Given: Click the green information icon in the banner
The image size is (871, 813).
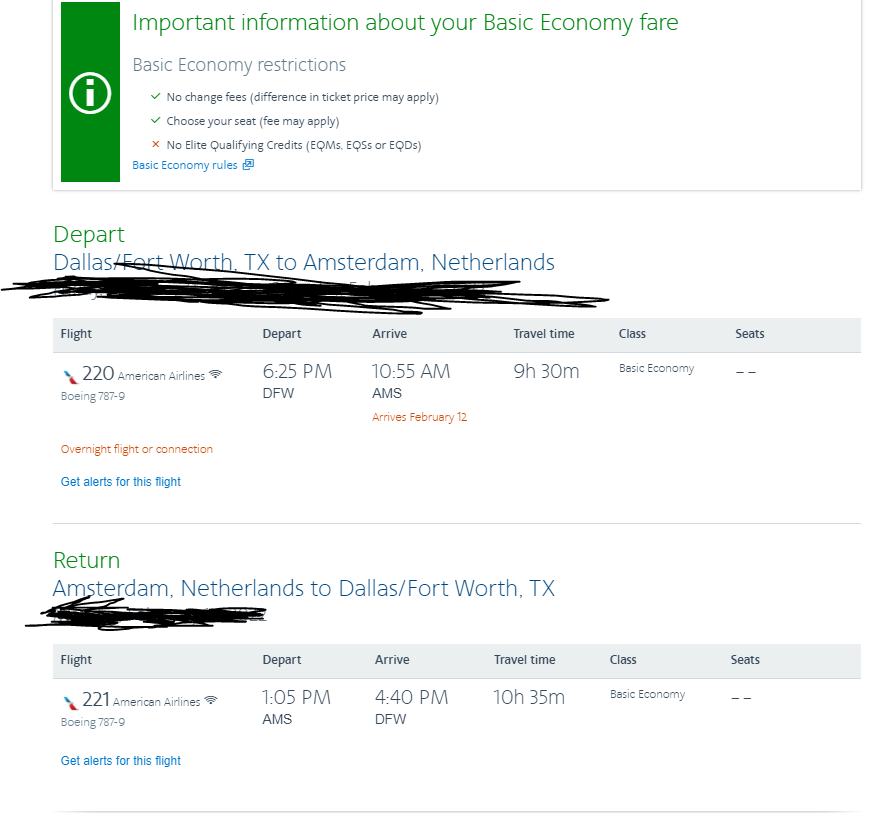Looking at the screenshot, I should [x=90, y=93].
